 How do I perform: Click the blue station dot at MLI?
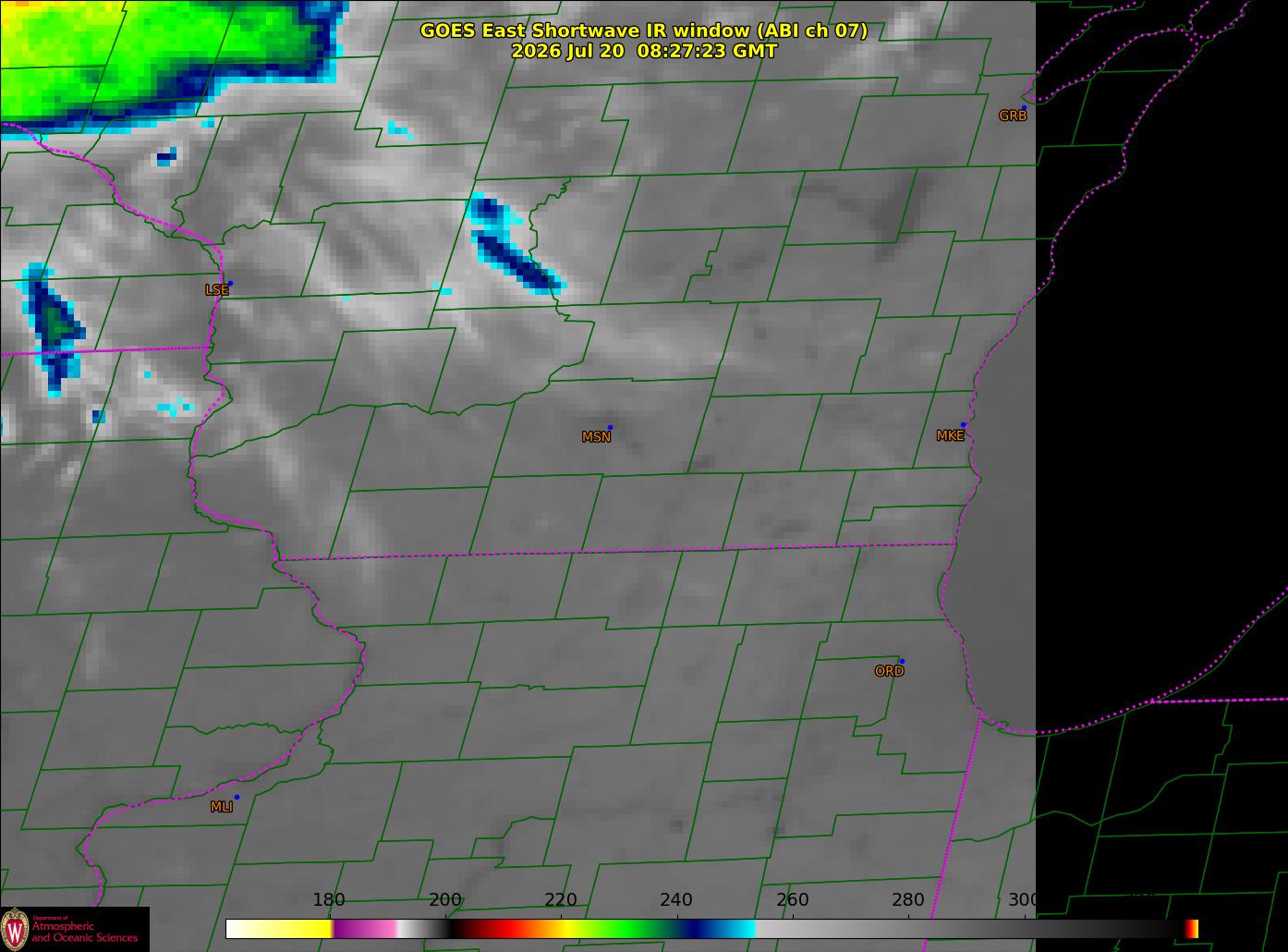click(237, 797)
